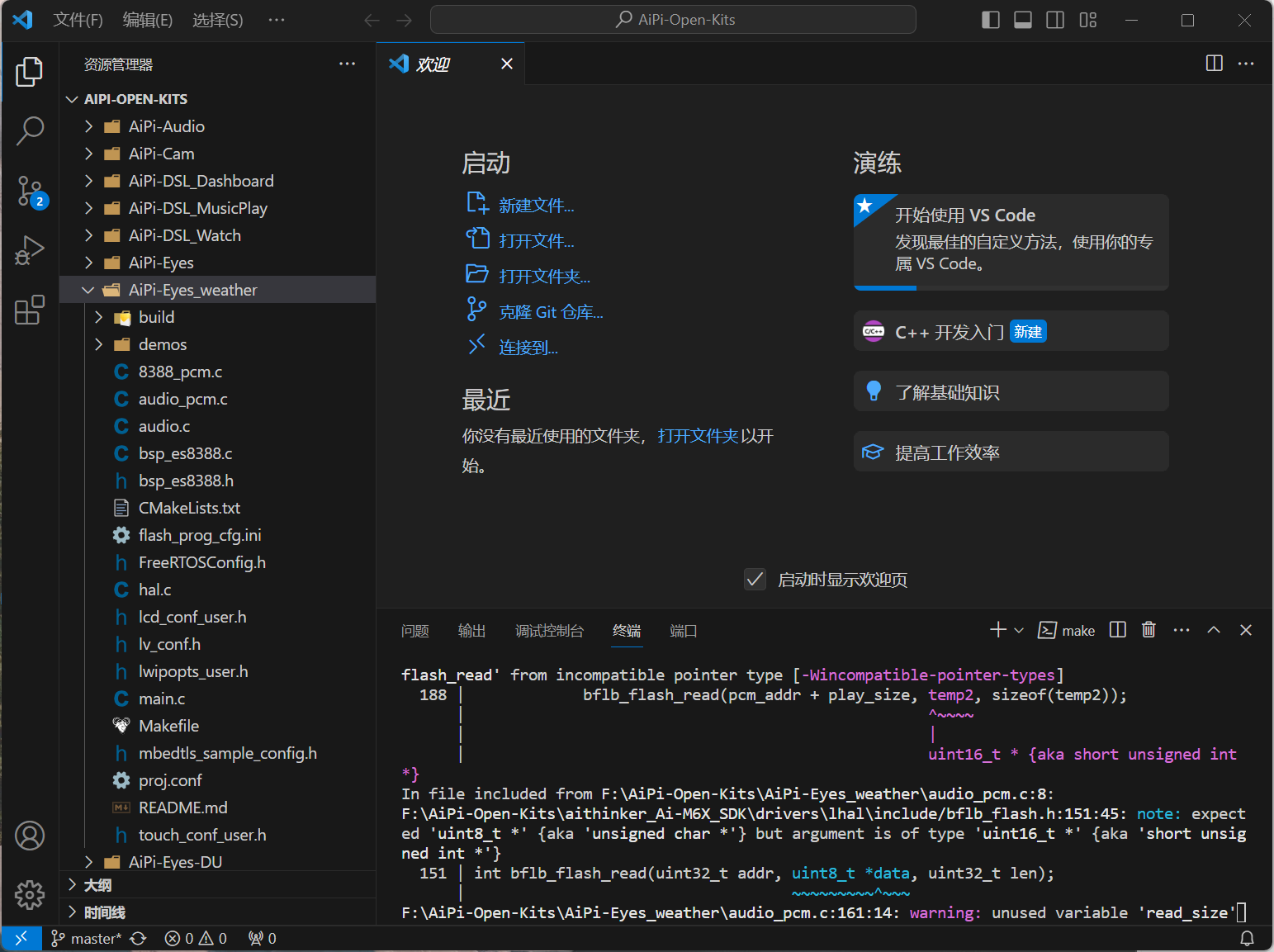Expand the build folder
Screen dimensions: 1274x952
tap(99, 317)
